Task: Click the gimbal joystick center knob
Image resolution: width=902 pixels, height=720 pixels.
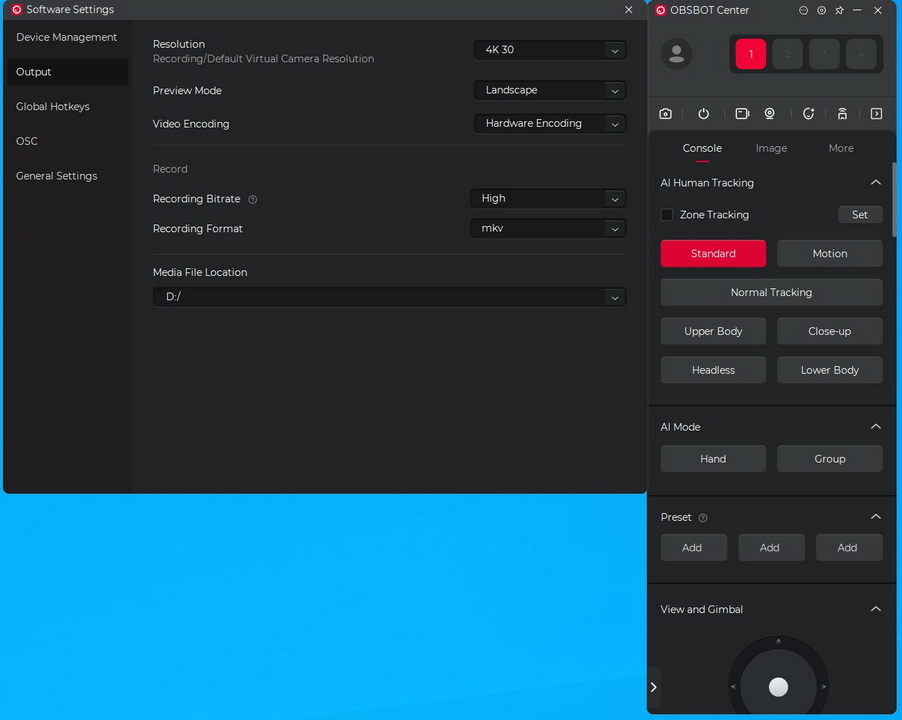Action: click(x=778, y=687)
